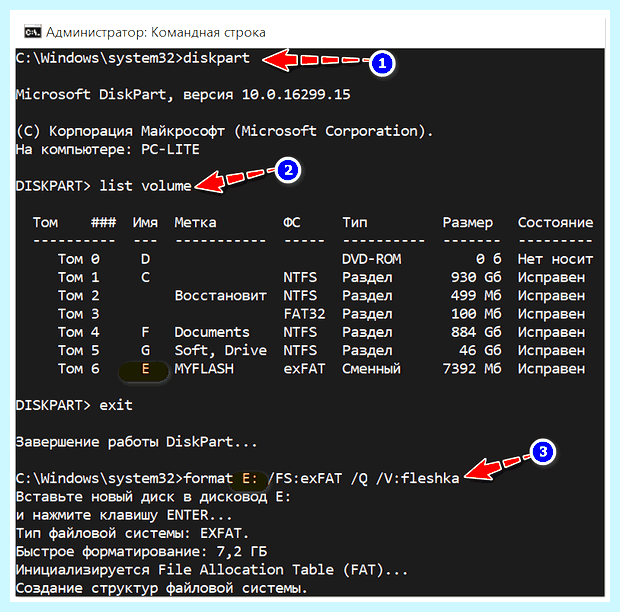The width and height of the screenshot is (620, 612).
Task: Click the Состояние column header
Action: point(555,223)
